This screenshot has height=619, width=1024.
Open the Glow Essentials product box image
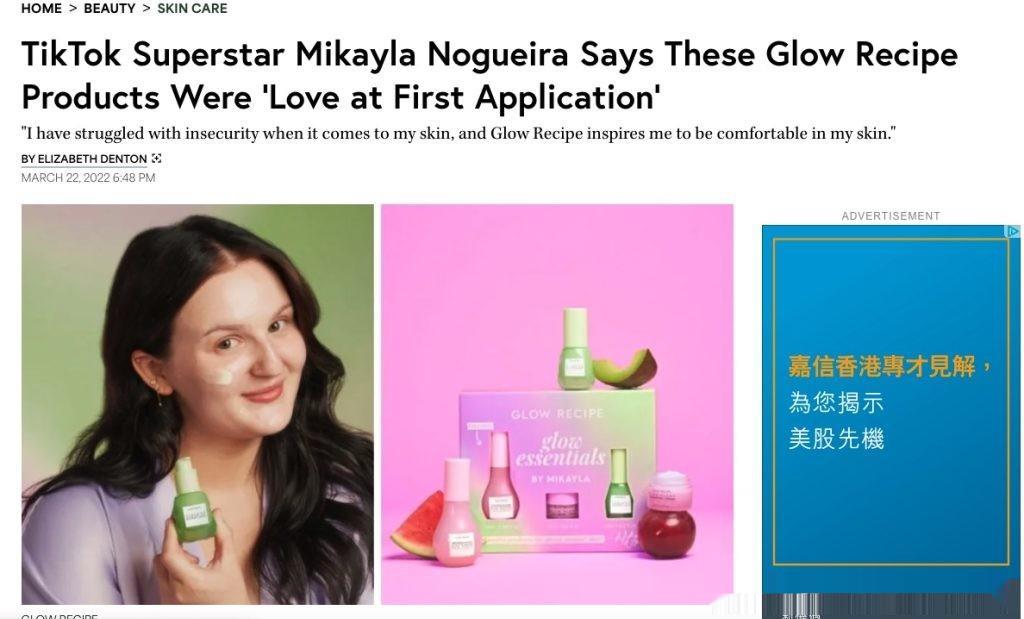coord(557,404)
